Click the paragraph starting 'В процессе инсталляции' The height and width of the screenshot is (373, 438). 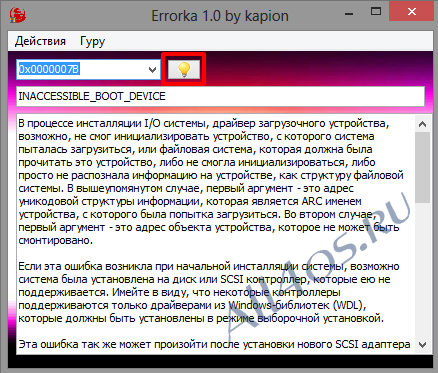pyautogui.click(x=211, y=182)
